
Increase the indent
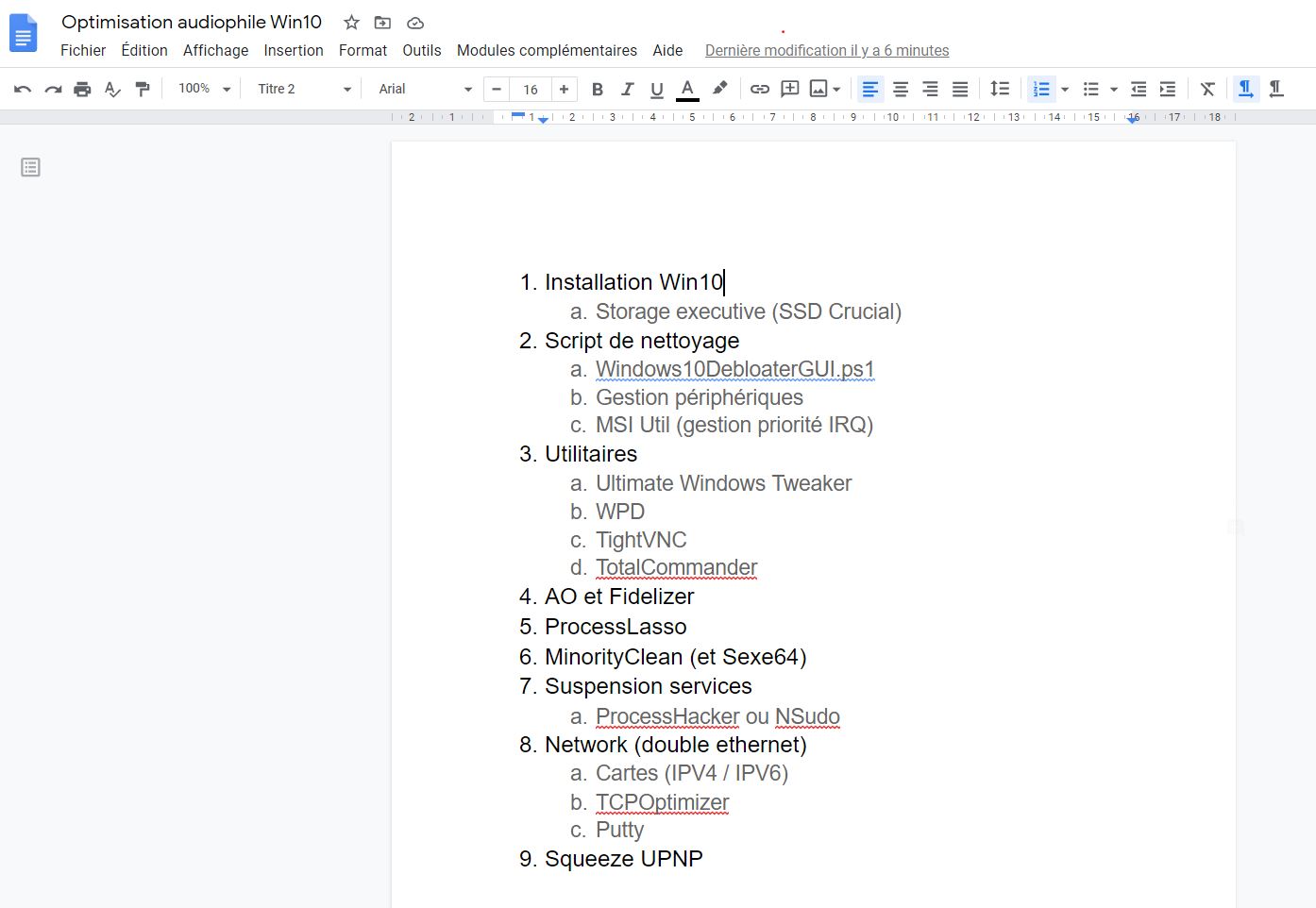pyautogui.click(x=1168, y=89)
